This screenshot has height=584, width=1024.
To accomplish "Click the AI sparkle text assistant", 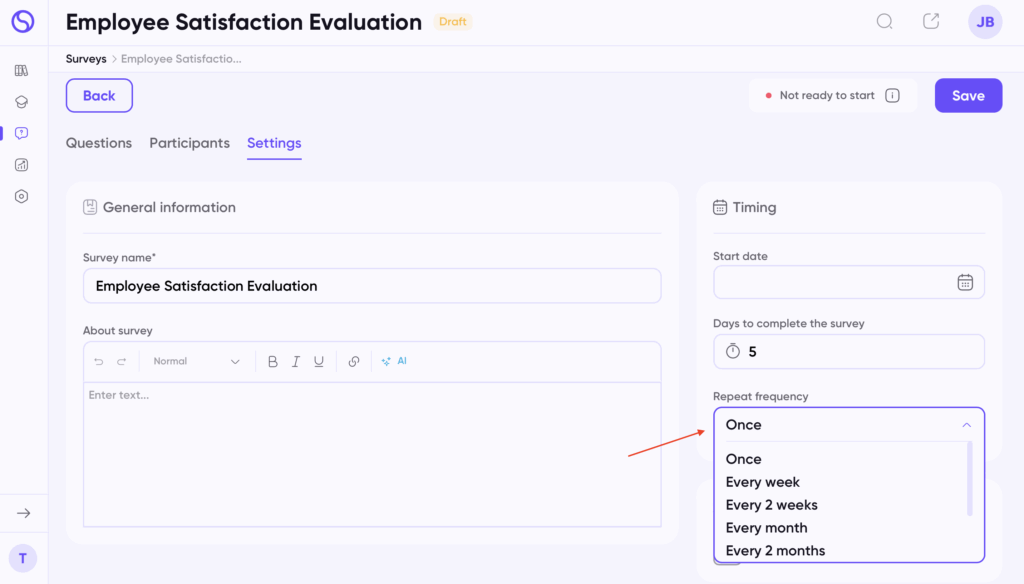I will coord(394,361).
